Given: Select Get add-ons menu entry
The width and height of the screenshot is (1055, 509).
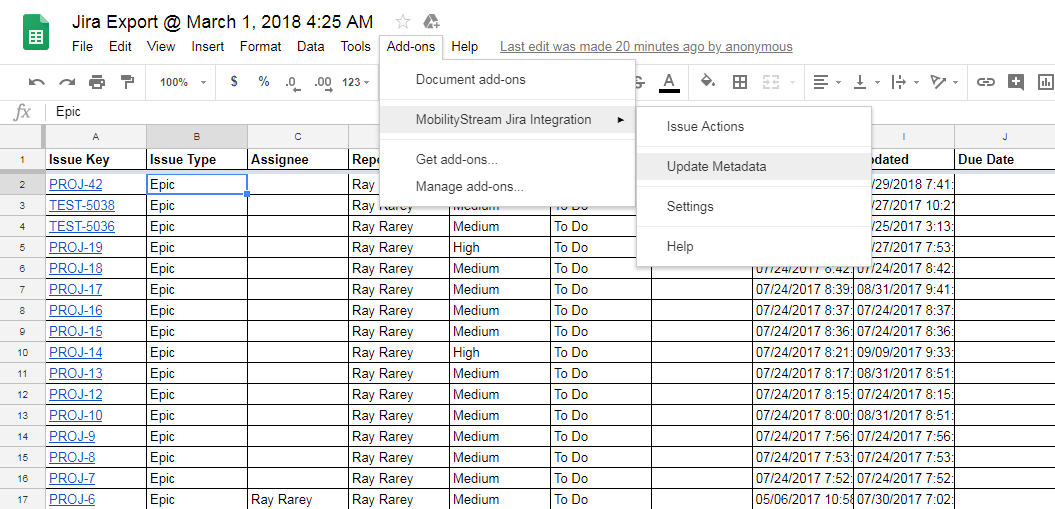Looking at the screenshot, I should (x=456, y=159).
